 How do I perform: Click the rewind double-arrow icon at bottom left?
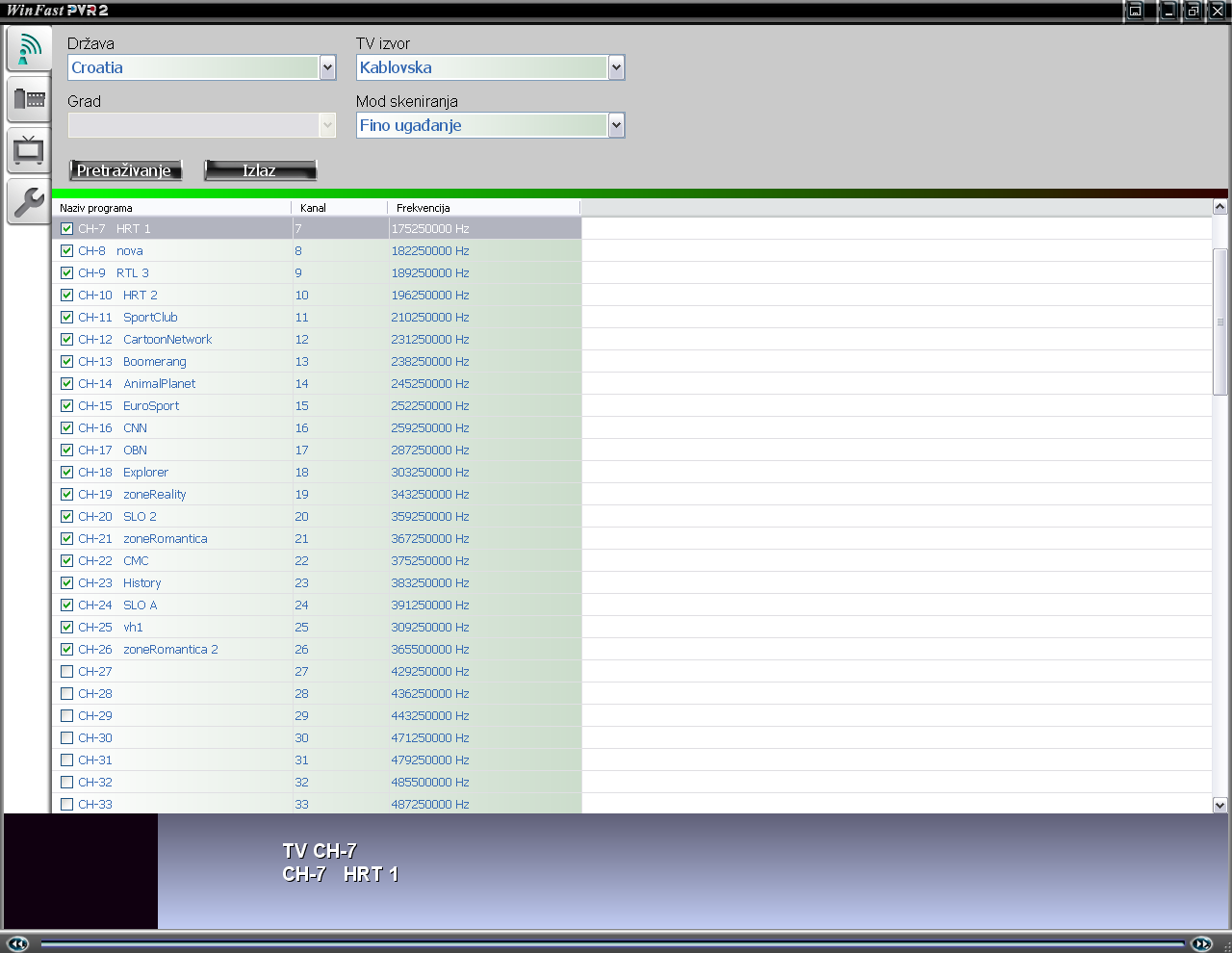tap(17, 943)
